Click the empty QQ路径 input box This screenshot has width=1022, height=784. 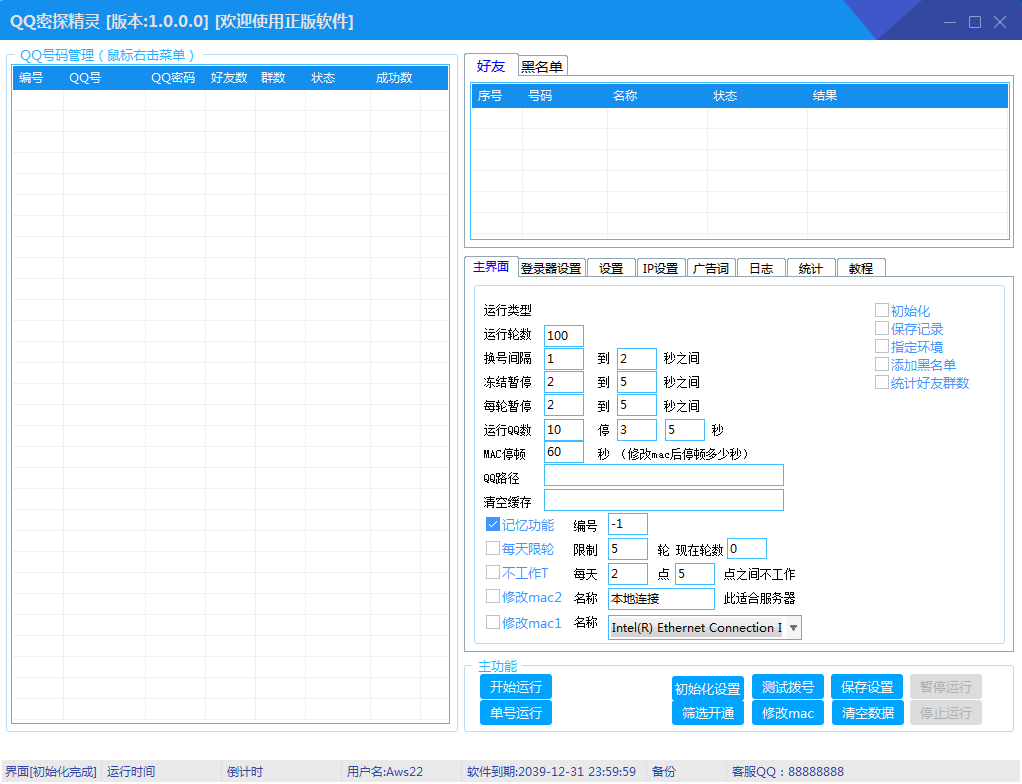pos(664,475)
